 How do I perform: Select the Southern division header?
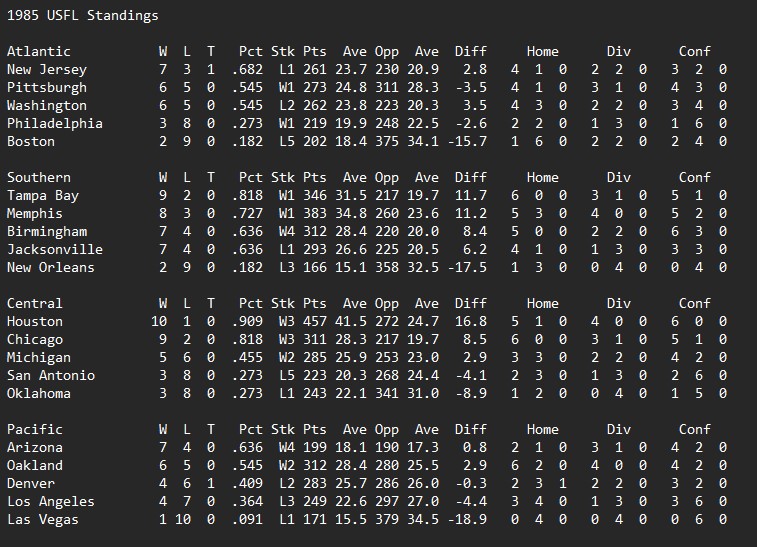[38, 177]
